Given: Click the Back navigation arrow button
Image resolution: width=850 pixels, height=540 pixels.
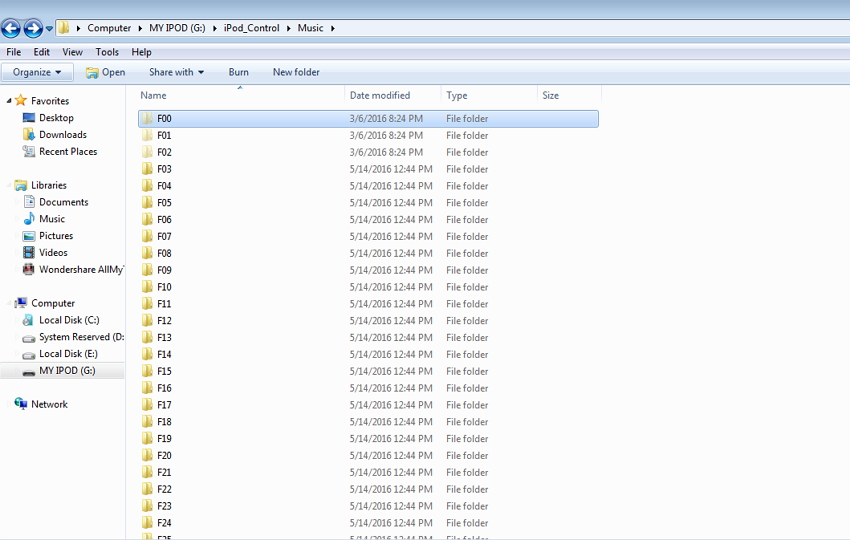Looking at the screenshot, I should point(11,28).
